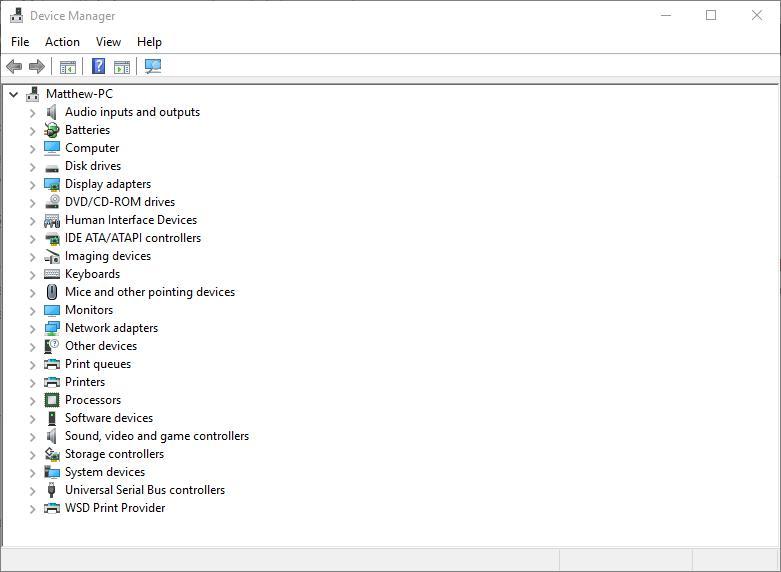The width and height of the screenshot is (781, 572).
Task: Expand the Sound, video and game controllers chevron
Action: [32, 436]
